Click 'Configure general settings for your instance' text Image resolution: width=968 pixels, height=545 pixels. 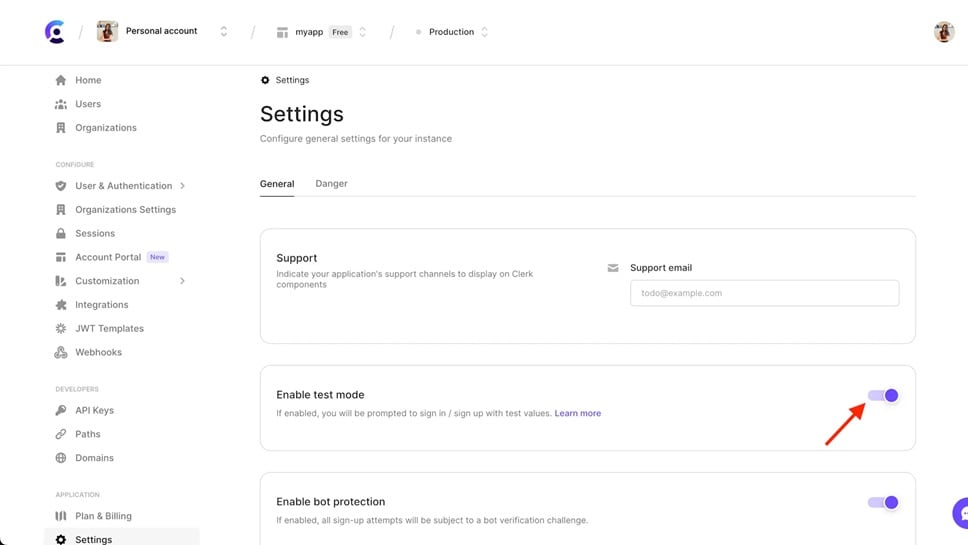tap(356, 139)
